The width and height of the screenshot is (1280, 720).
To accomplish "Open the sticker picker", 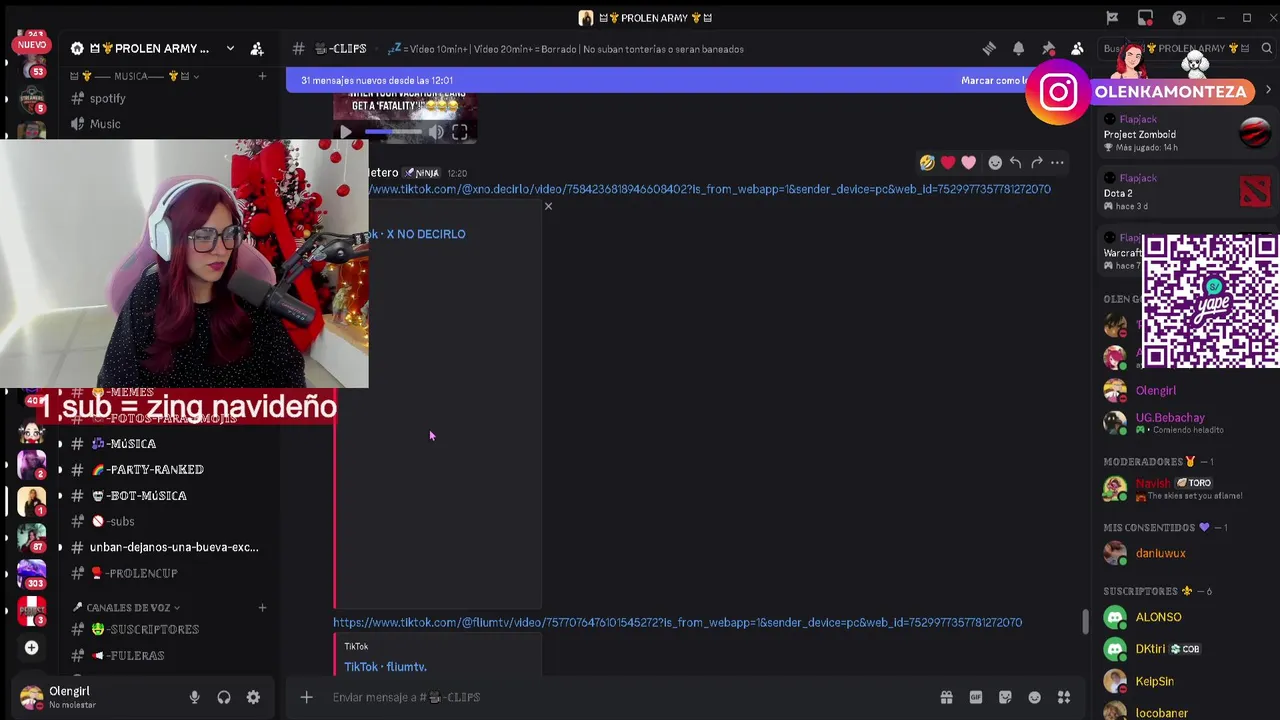I will pos(1005,697).
